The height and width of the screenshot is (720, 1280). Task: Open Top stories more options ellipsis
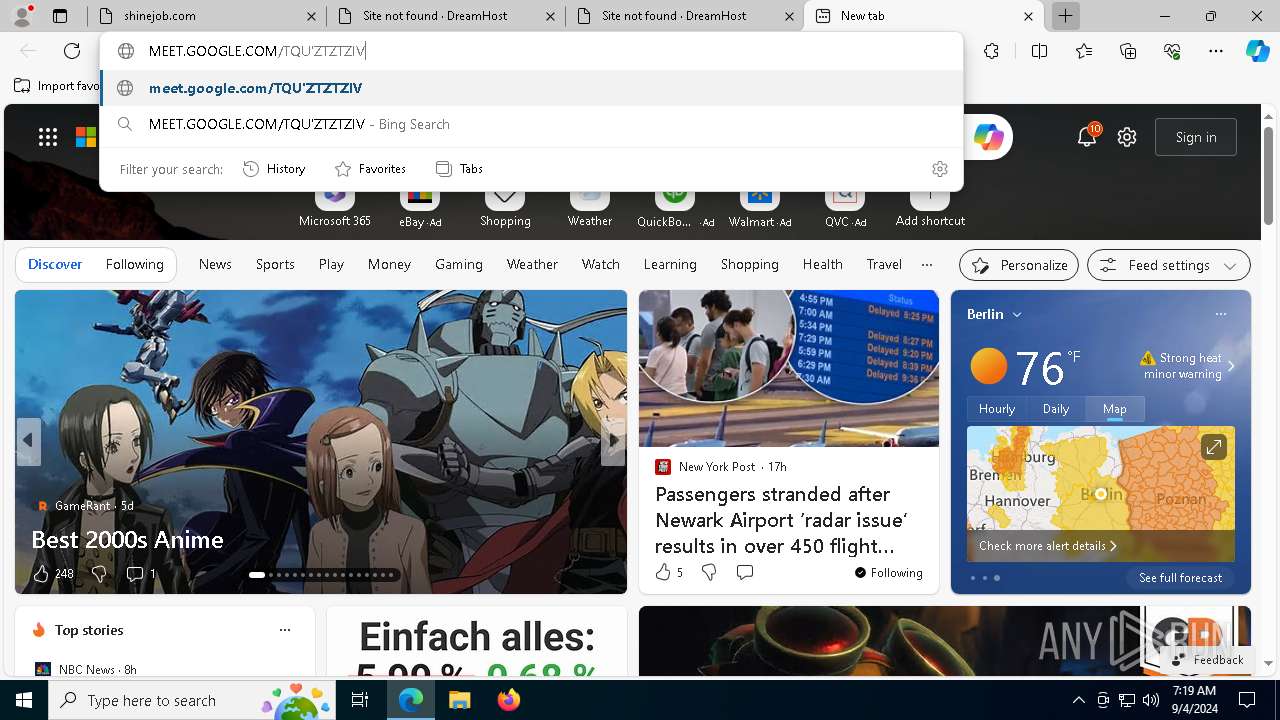click(285, 630)
